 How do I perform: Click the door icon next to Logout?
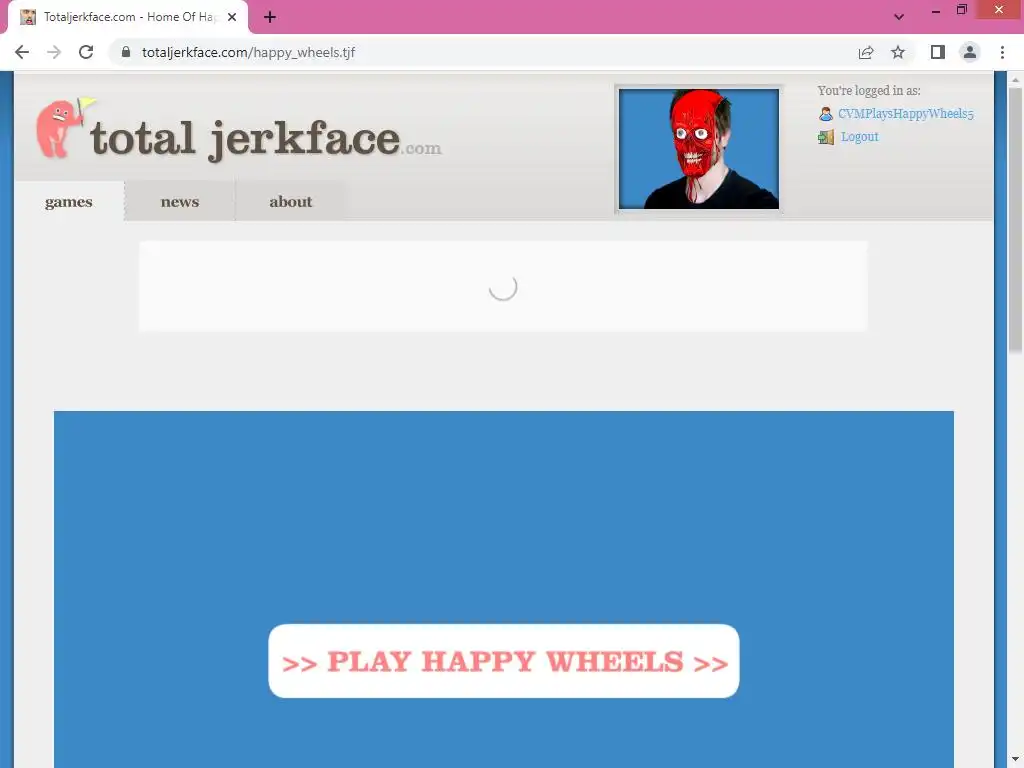[x=826, y=136]
